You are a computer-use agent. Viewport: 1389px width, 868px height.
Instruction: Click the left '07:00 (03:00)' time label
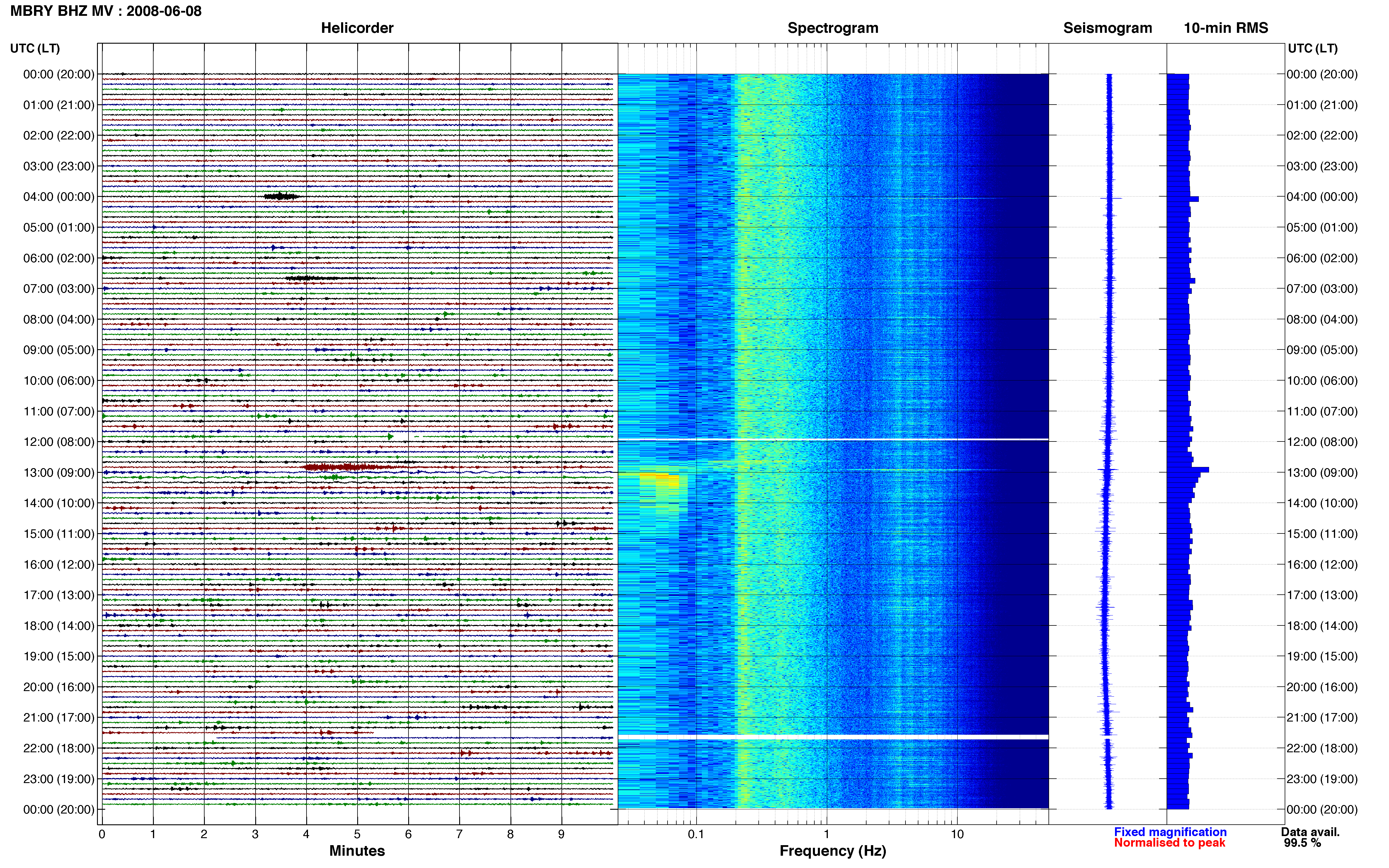tap(59, 288)
